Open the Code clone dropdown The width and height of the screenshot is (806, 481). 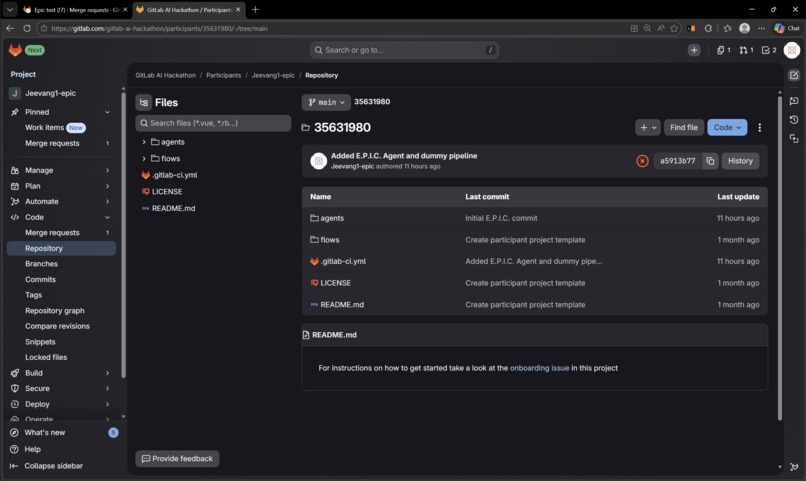click(x=727, y=127)
